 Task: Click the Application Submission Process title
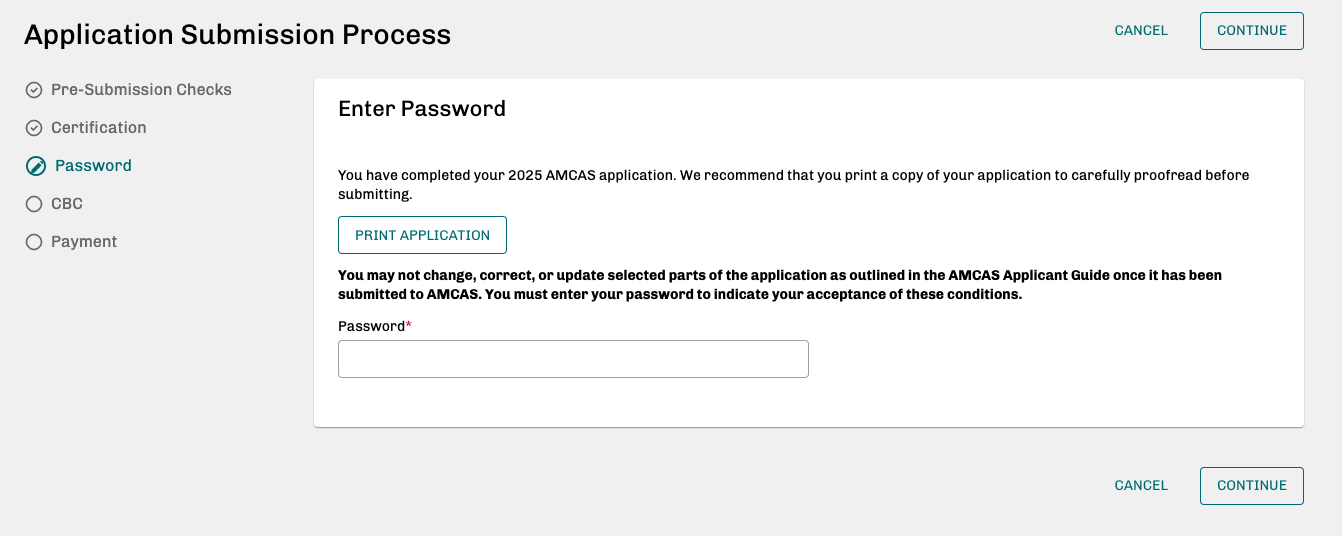click(x=237, y=35)
